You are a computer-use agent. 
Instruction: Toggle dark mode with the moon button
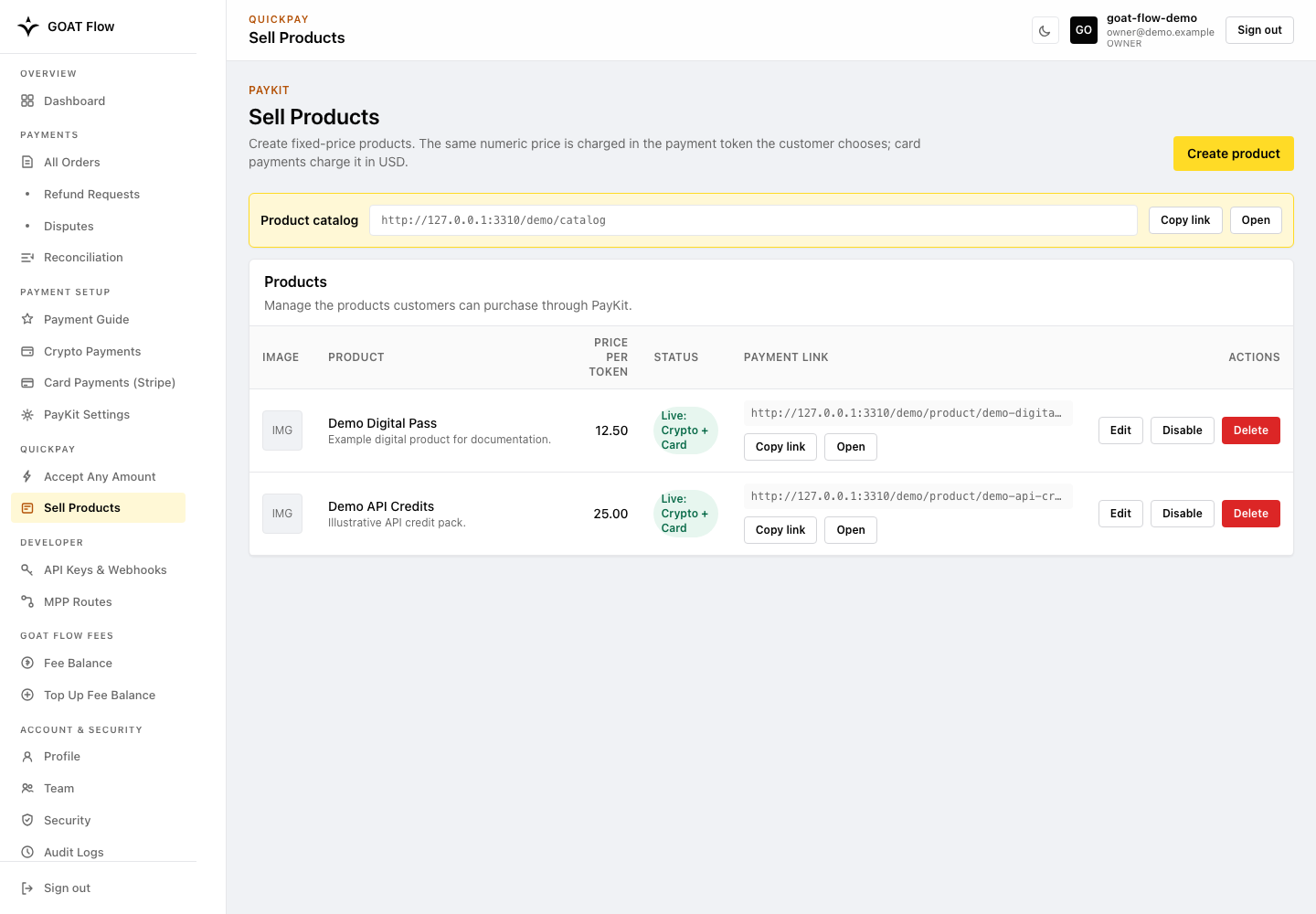point(1045,30)
